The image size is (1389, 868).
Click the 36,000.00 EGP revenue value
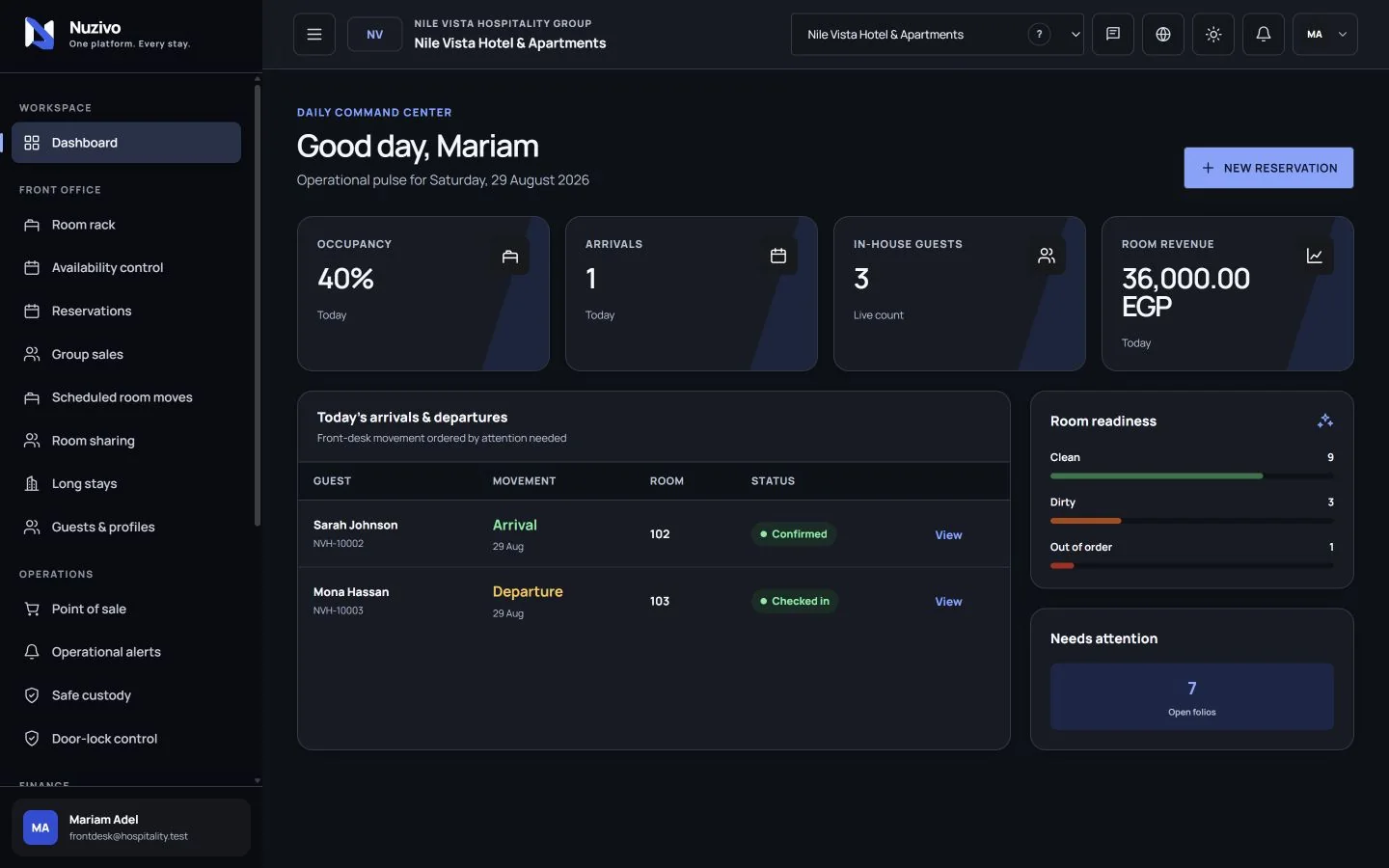1185,292
